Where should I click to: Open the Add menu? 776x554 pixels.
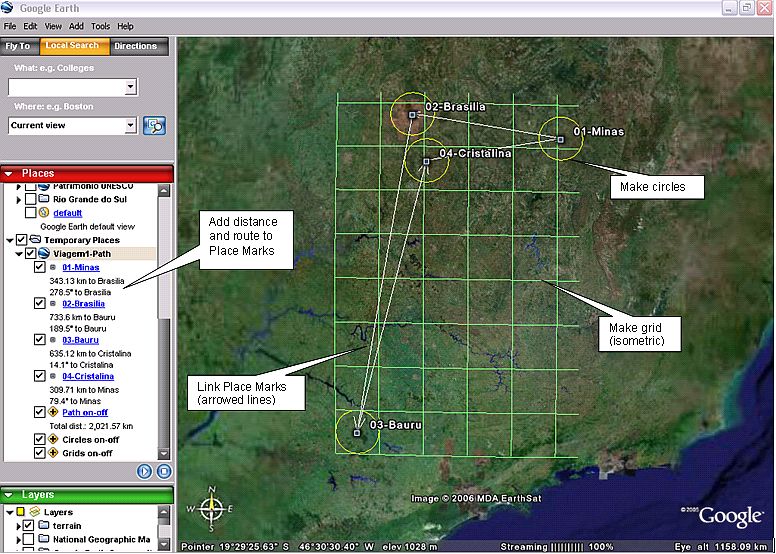point(76,26)
